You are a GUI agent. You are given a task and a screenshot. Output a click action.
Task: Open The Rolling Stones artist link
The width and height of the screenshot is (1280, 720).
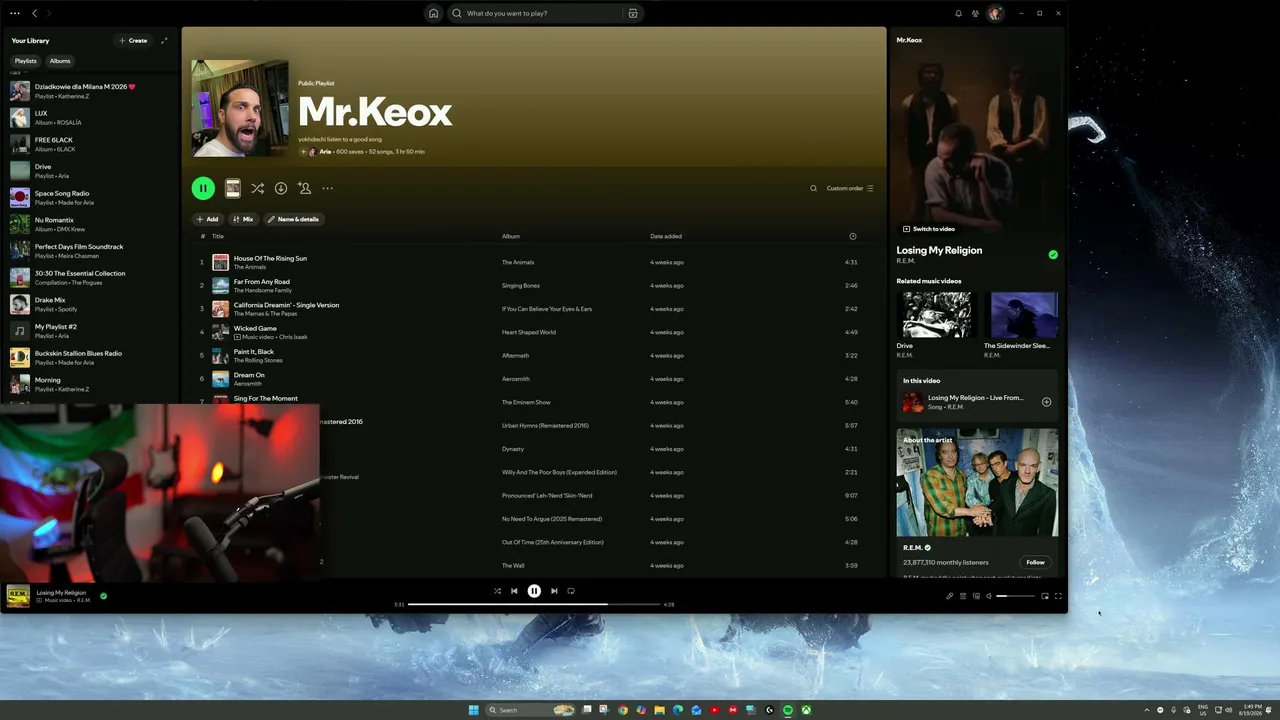(x=258, y=360)
